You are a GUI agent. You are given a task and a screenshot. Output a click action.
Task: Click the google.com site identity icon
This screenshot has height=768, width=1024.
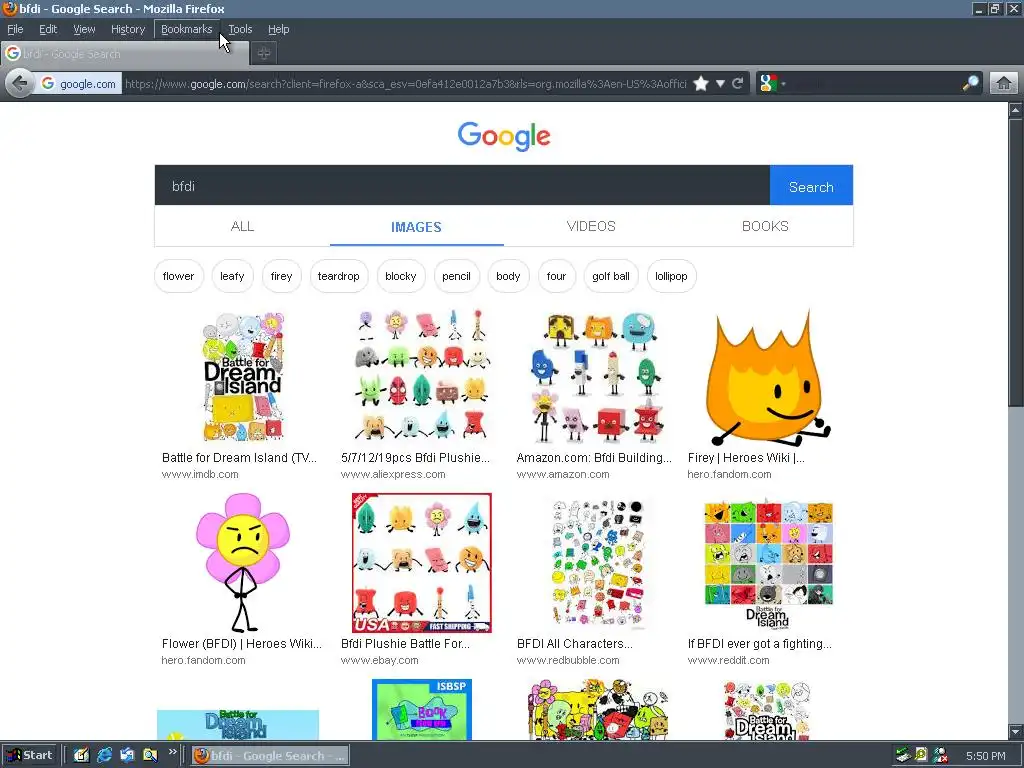[x=78, y=84]
